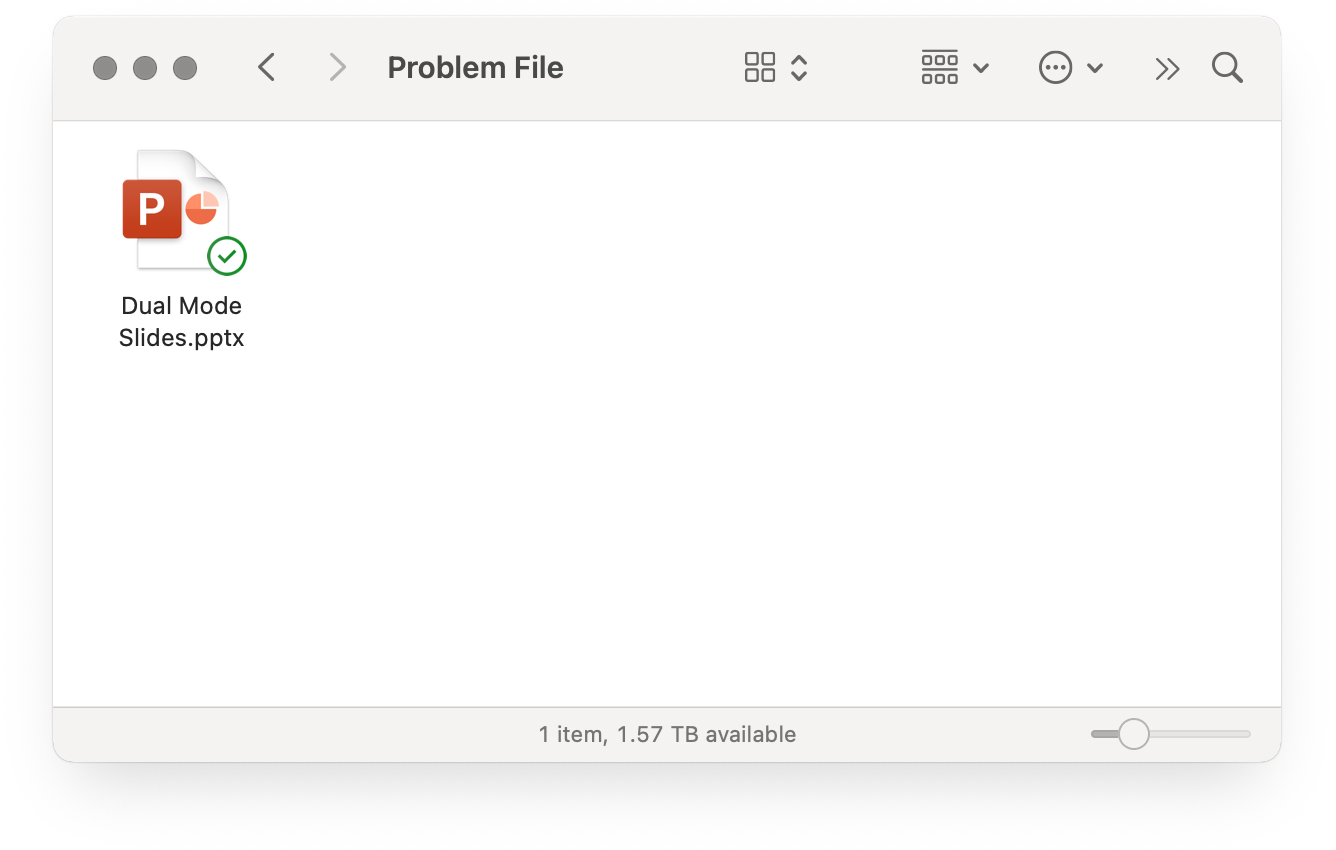
Task: Click the Group By grid icon
Action: coord(939,68)
